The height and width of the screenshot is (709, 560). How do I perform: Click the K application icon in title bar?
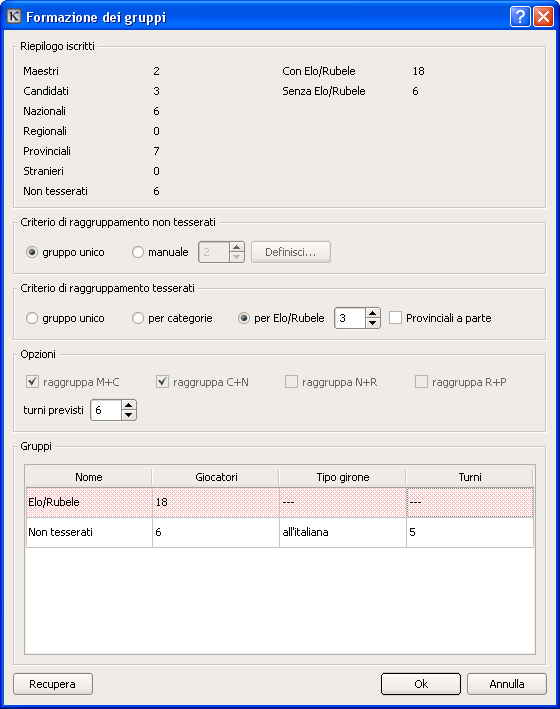(x=14, y=17)
